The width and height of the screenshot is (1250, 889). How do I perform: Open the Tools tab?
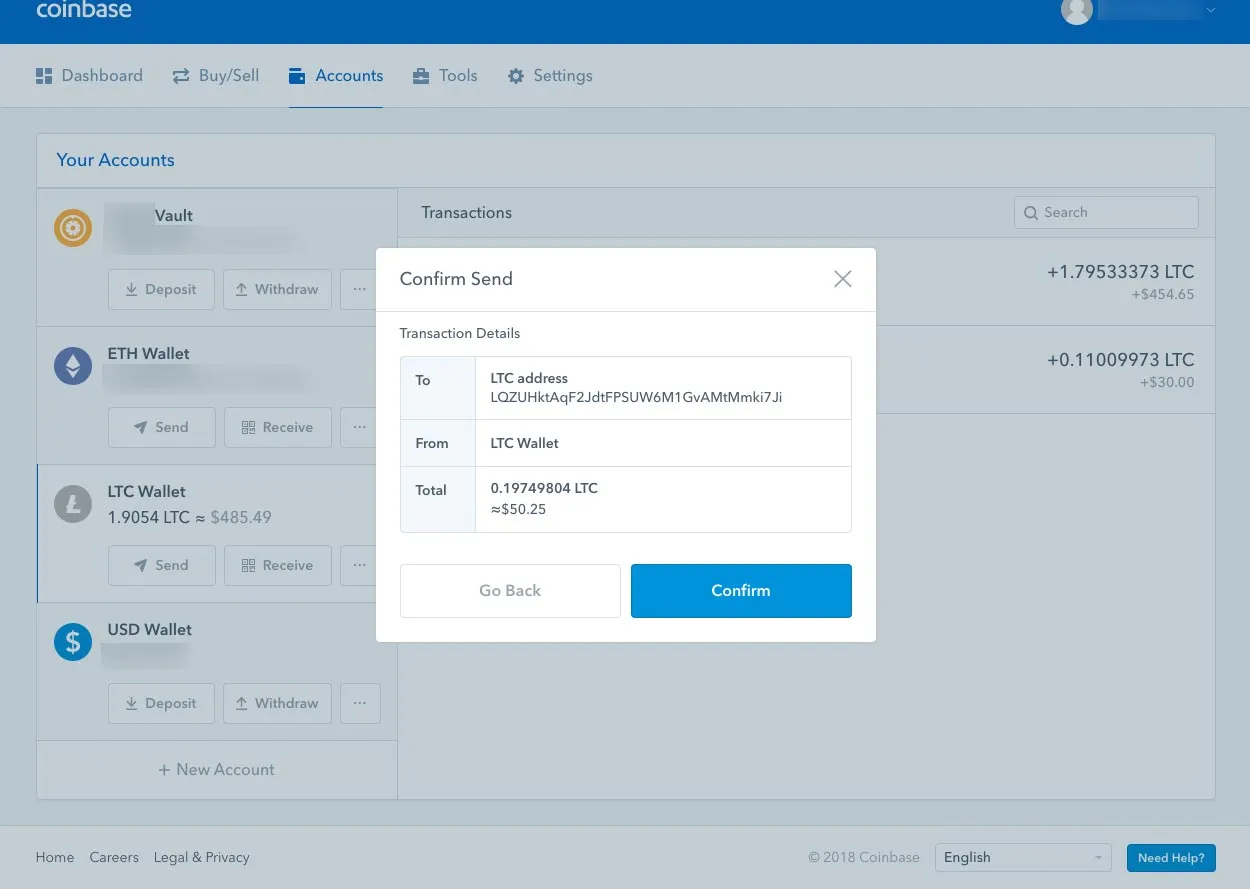point(445,76)
